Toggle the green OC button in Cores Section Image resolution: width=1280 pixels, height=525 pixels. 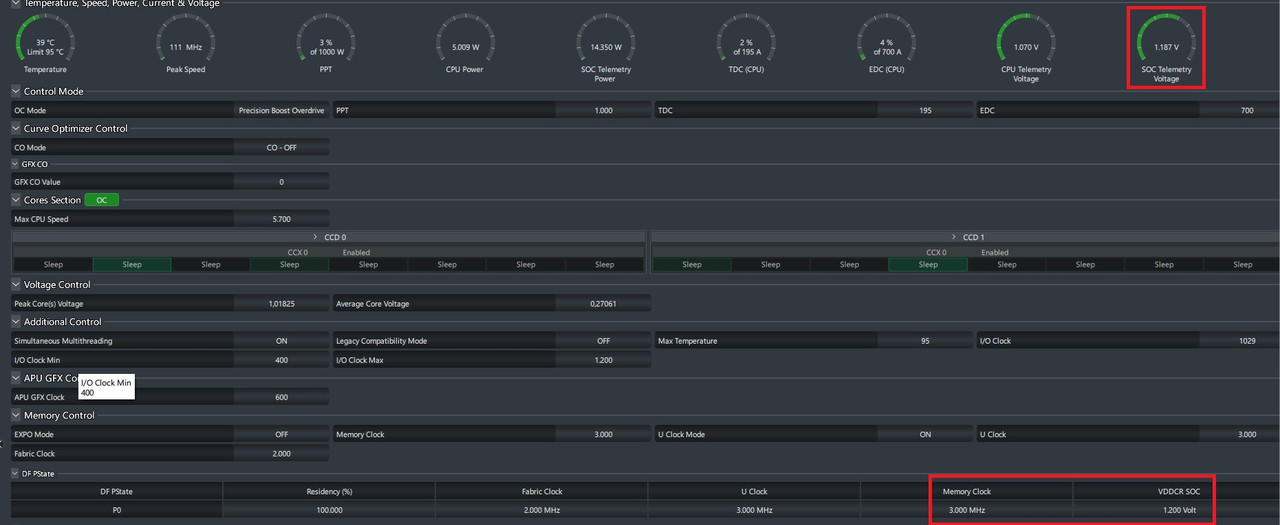[x=101, y=200]
